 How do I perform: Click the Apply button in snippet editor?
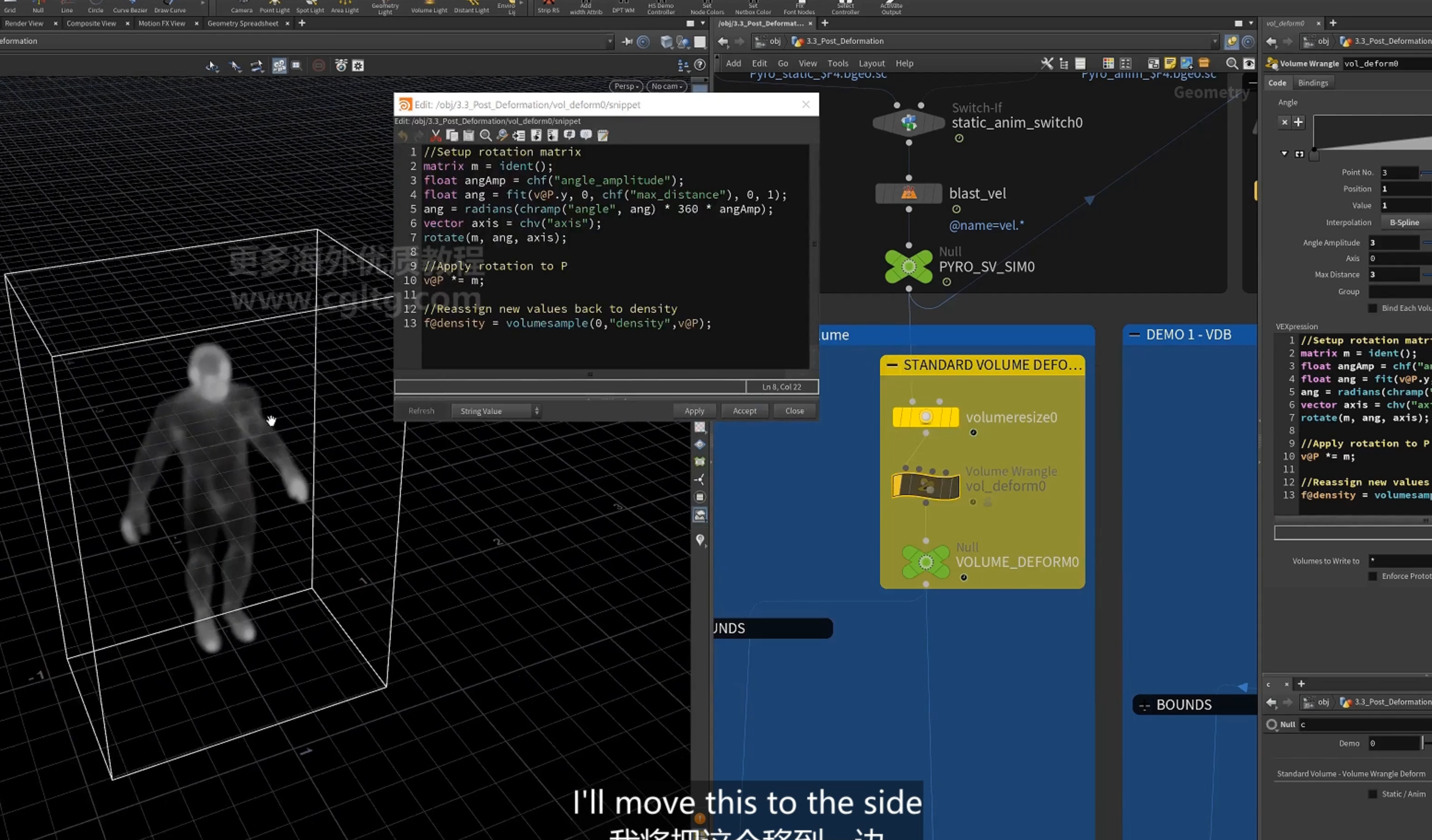point(694,411)
